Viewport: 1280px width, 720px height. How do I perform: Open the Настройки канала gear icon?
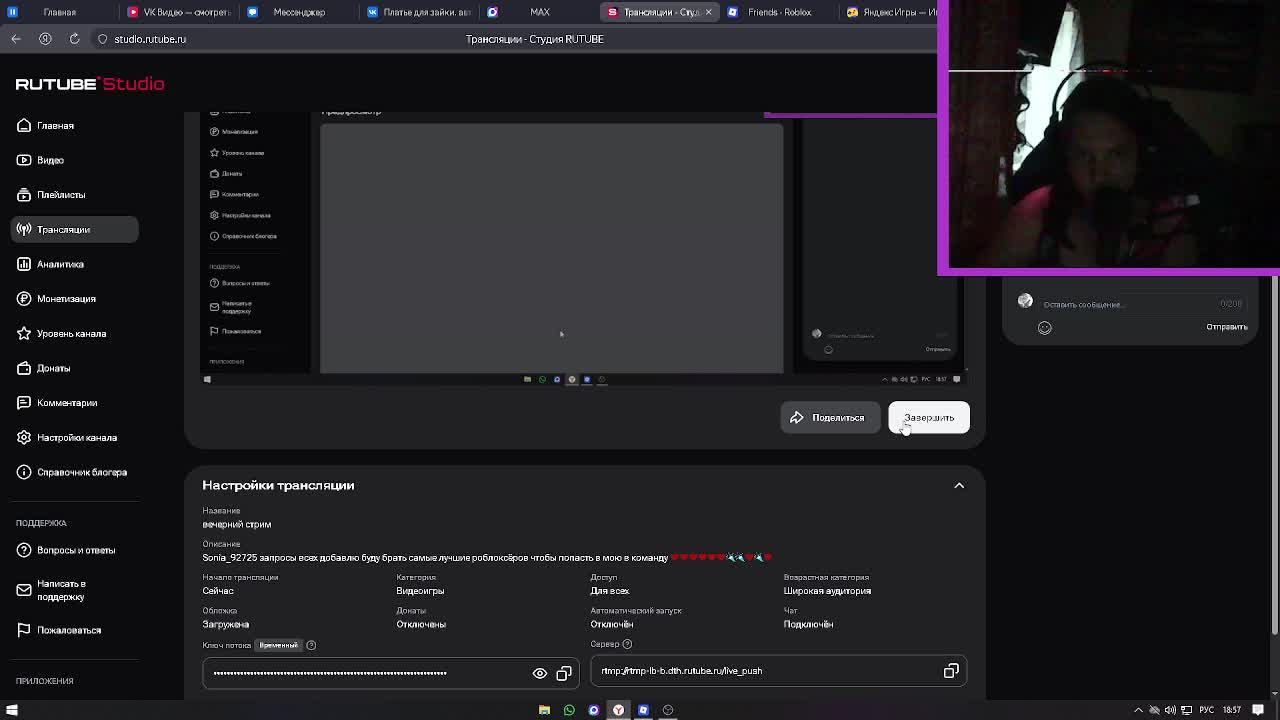(24, 437)
